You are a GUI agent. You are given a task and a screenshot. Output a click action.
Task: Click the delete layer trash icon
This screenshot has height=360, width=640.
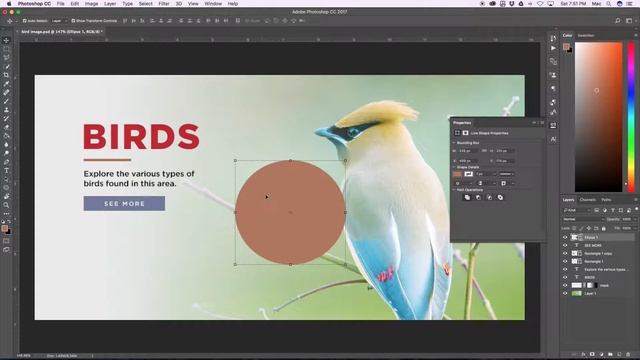[628, 354]
